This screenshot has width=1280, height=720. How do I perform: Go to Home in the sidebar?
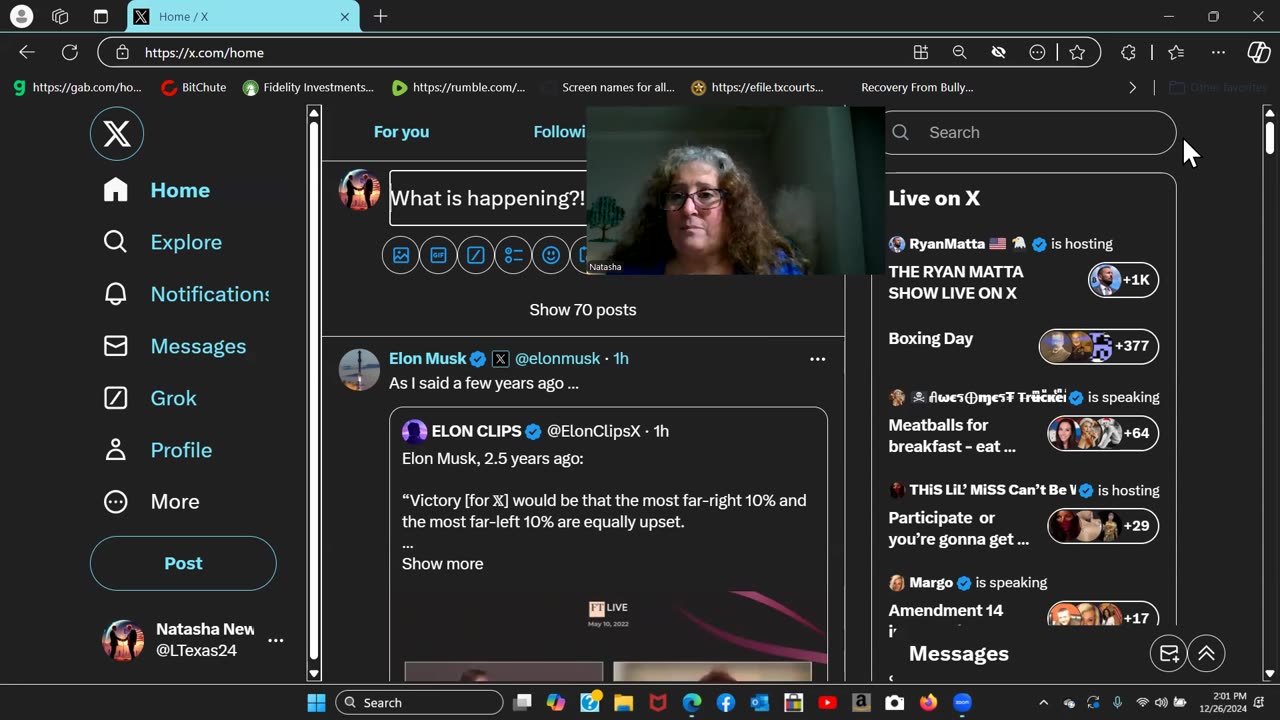[x=157, y=190]
